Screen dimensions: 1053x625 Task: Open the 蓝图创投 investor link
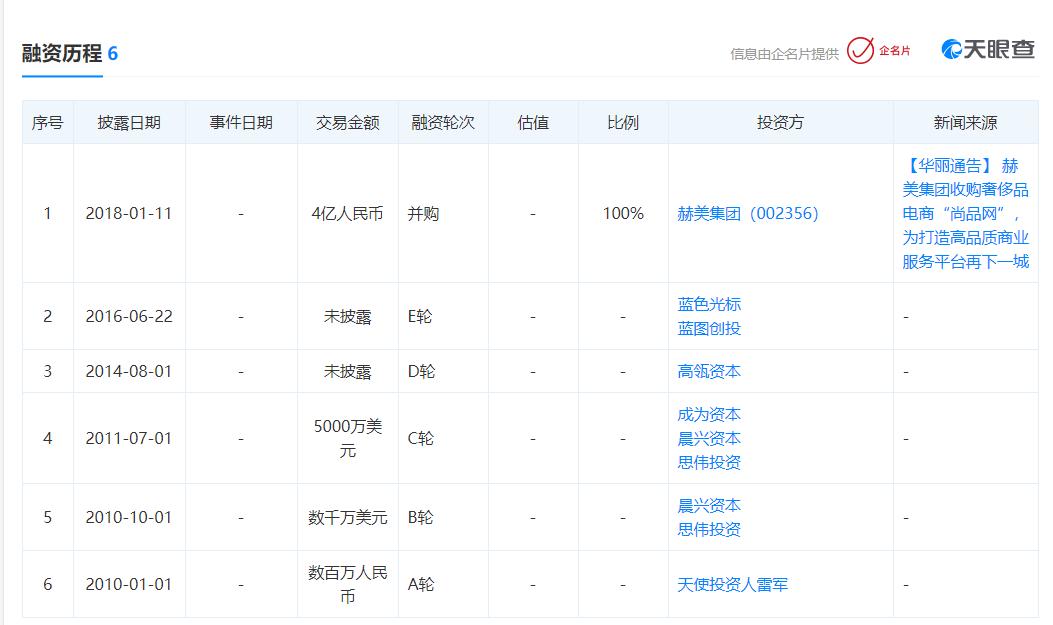coord(708,327)
